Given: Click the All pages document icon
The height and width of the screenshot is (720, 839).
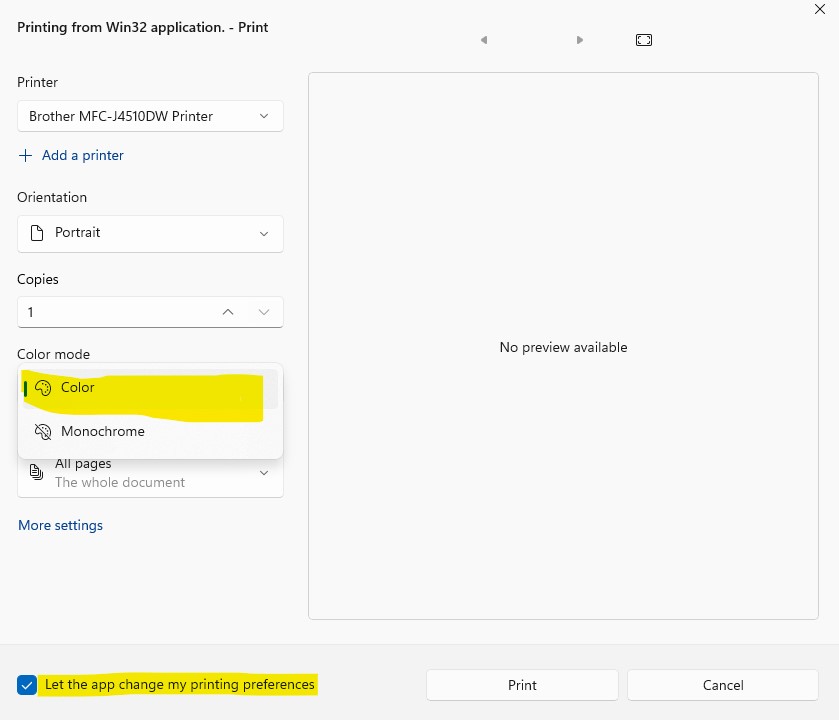Looking at the screenshot, I should click(37, 472).
